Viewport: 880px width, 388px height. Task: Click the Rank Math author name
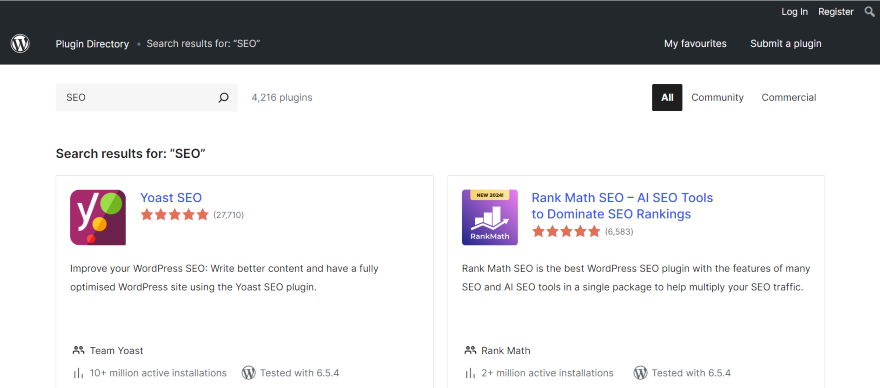(506, 351)
